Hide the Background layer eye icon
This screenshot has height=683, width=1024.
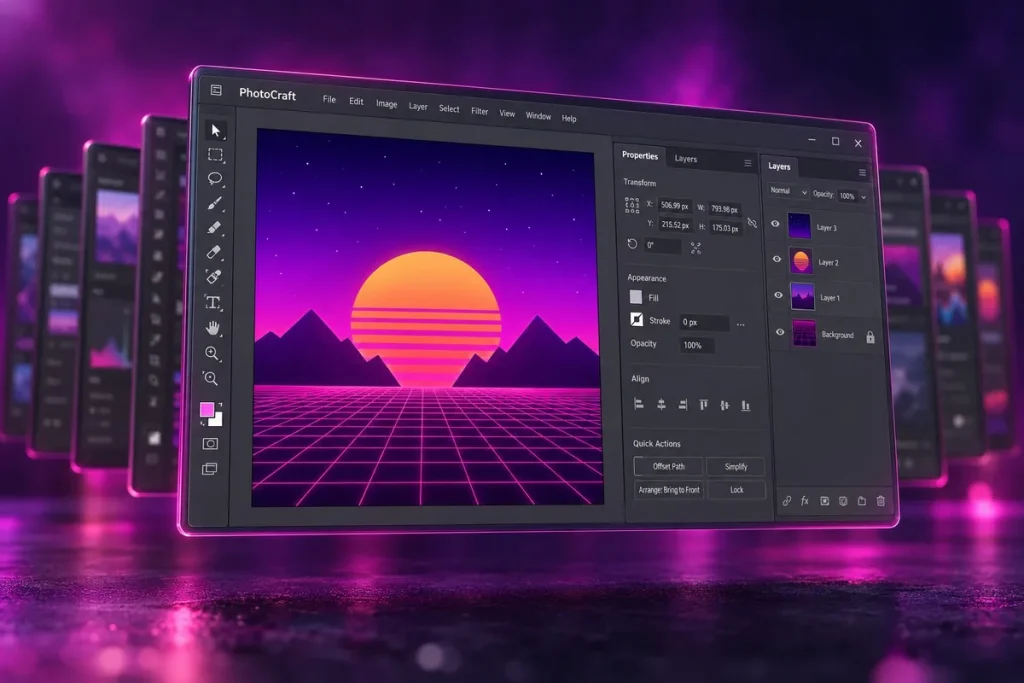(780, 332)
